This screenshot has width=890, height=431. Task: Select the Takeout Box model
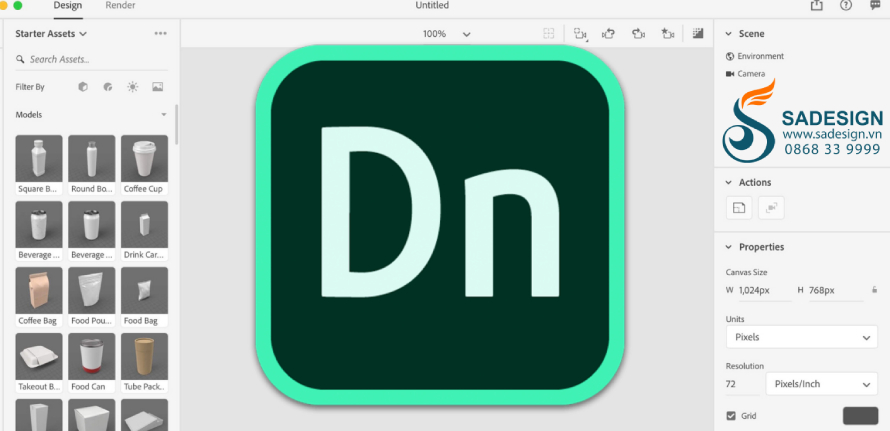coord(39,362)
